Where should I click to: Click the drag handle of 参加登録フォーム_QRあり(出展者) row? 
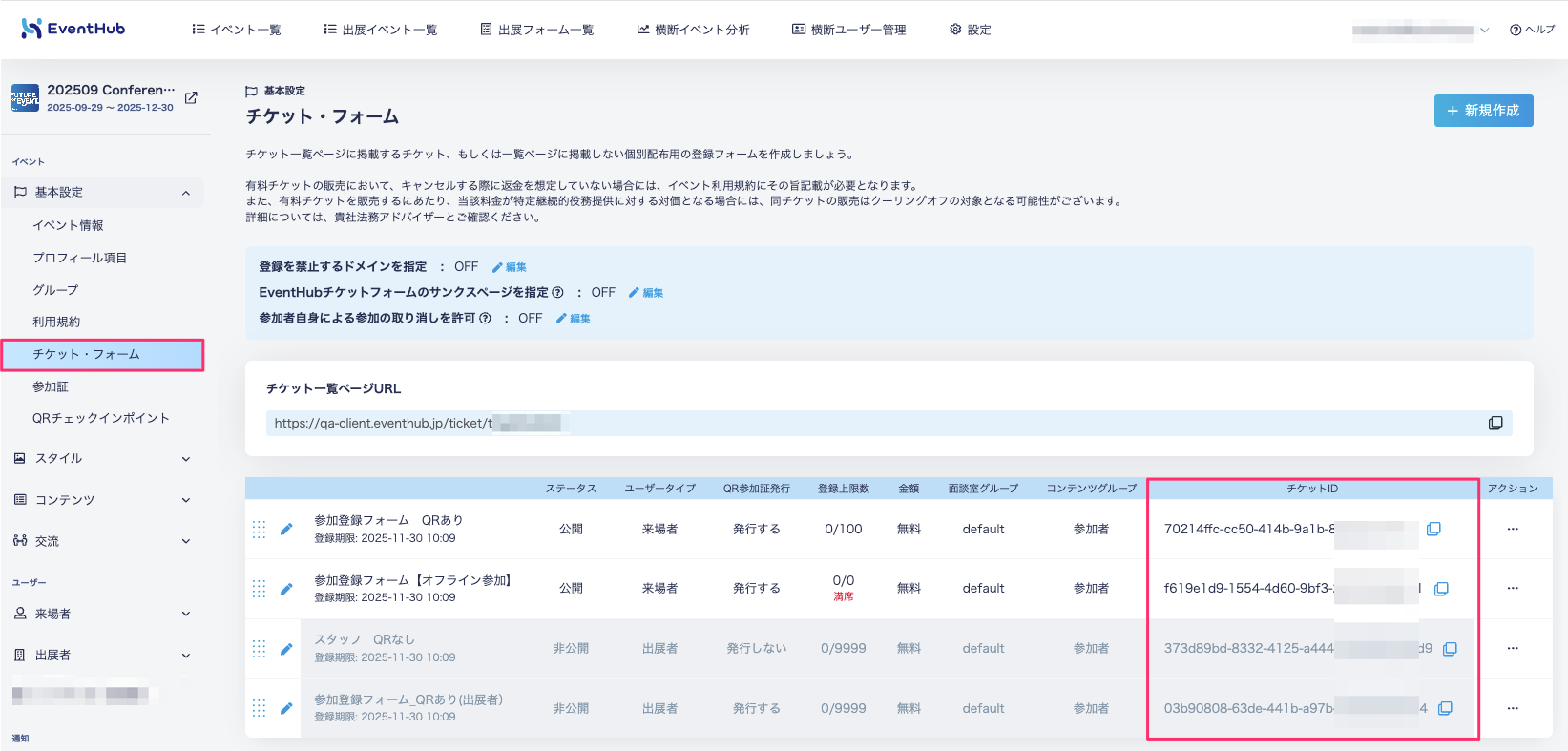(x=259, y=708)
